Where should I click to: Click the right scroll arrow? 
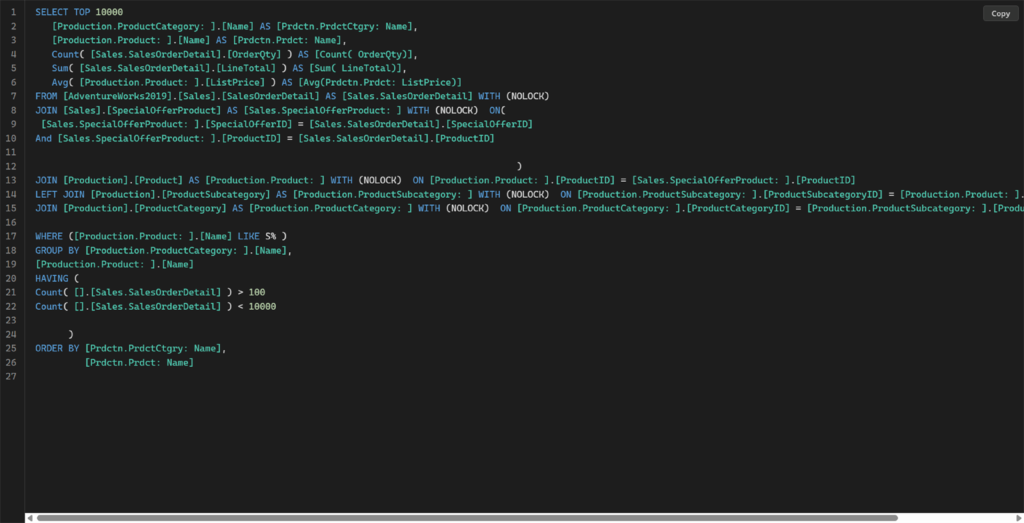[x=1019, y=518]
